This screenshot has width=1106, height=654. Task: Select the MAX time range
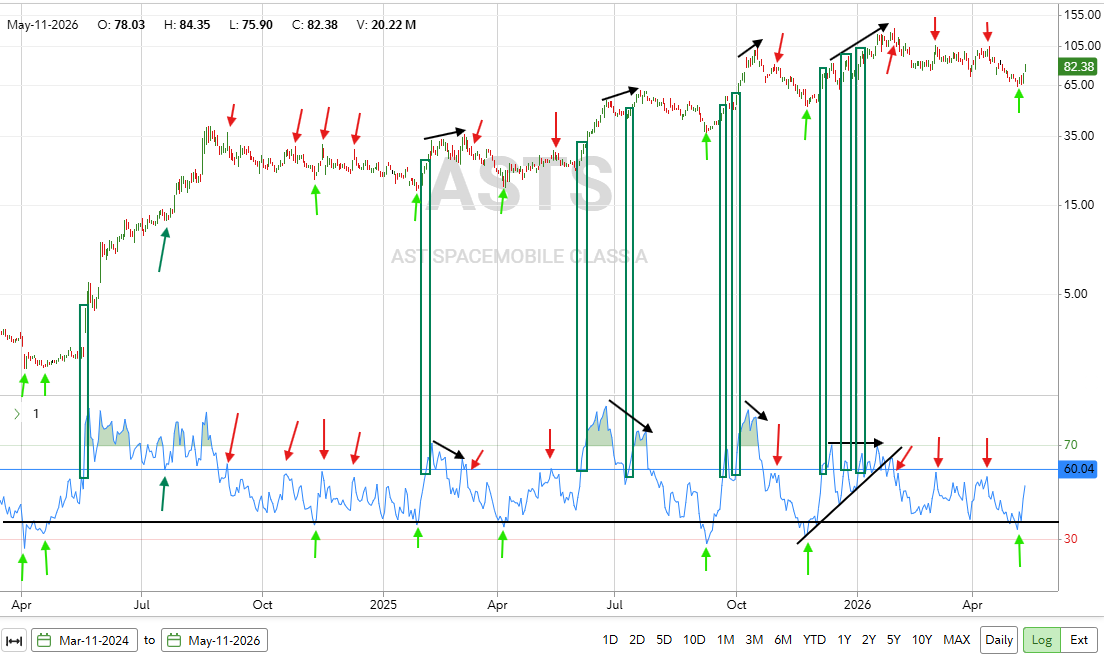pyautogui.click(x=956, y=640)
